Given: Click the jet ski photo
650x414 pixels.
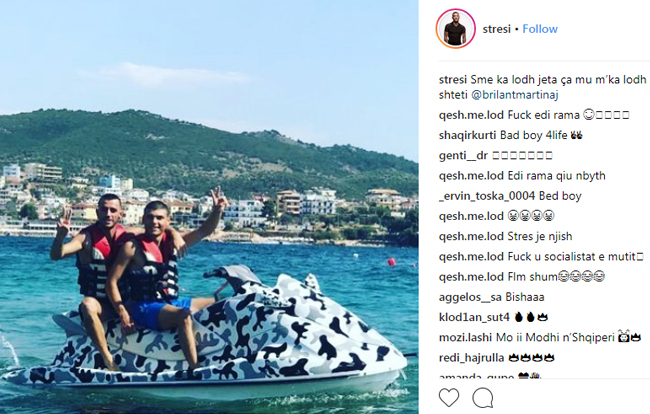Looking at the screenshot, I should pos(209,207).
